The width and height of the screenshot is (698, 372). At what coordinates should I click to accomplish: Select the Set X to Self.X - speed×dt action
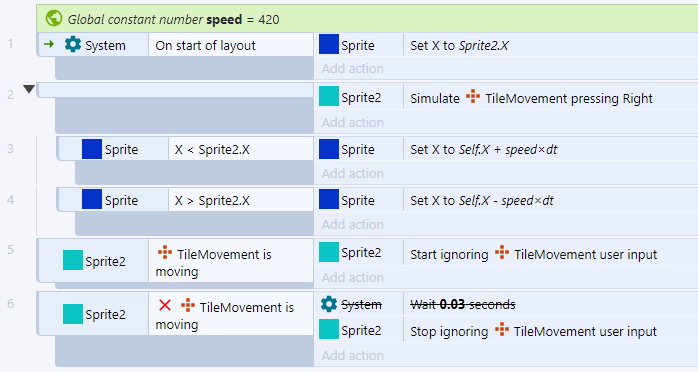[550, 201]
